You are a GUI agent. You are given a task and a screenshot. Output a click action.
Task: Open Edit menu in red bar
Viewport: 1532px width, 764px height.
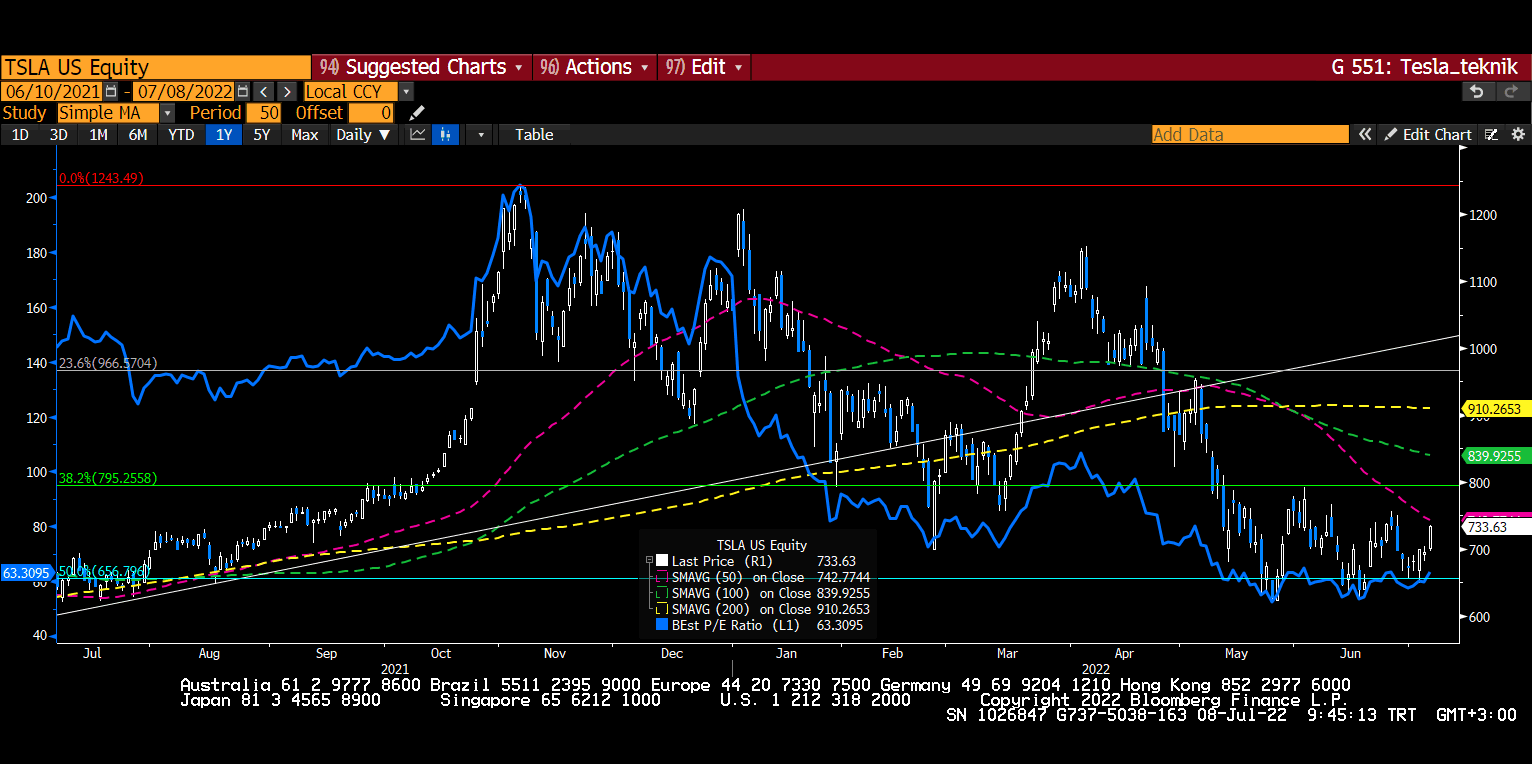click(704, 67)
